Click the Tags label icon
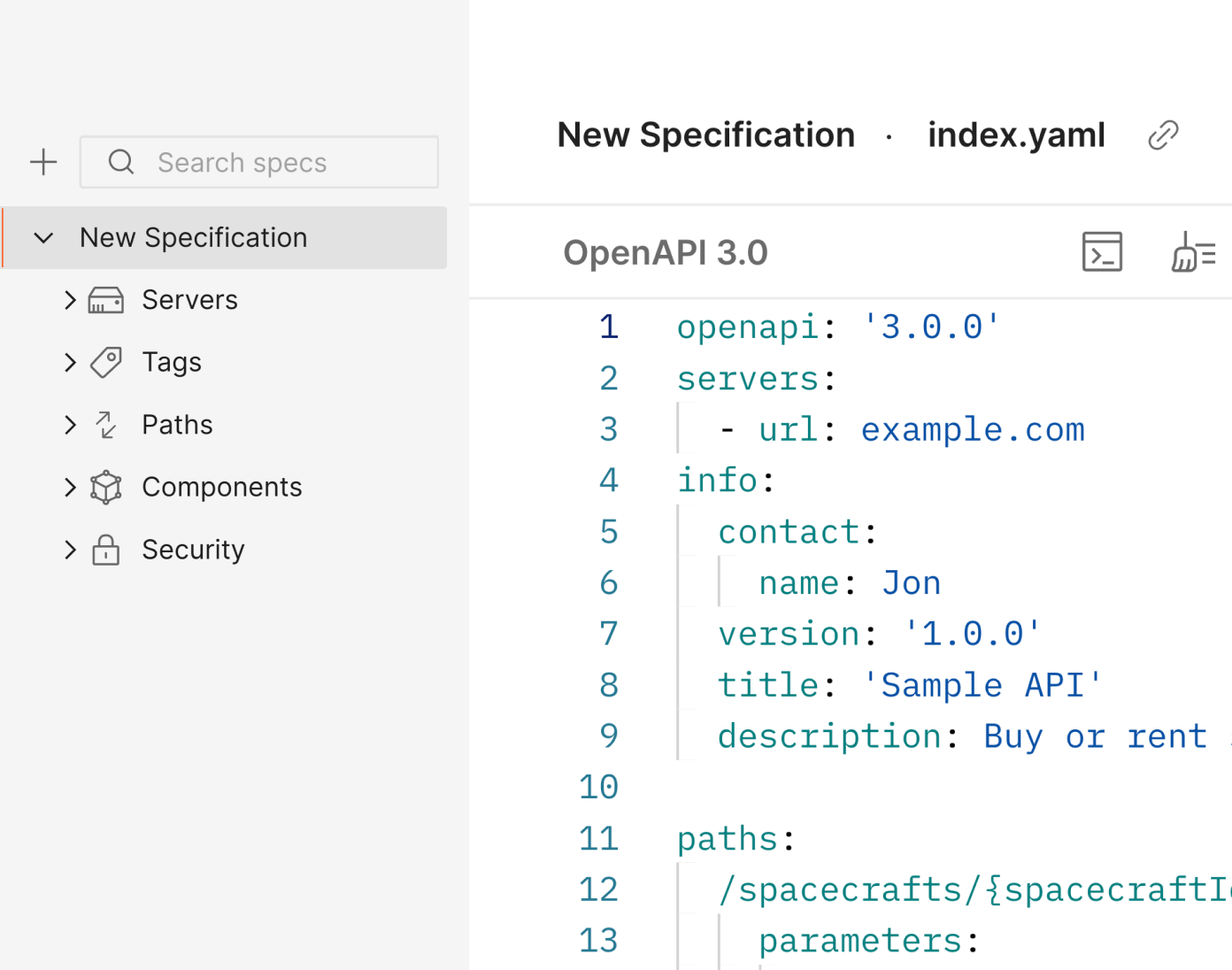This screenshot has height=970, width=1232. pos(106,363)
